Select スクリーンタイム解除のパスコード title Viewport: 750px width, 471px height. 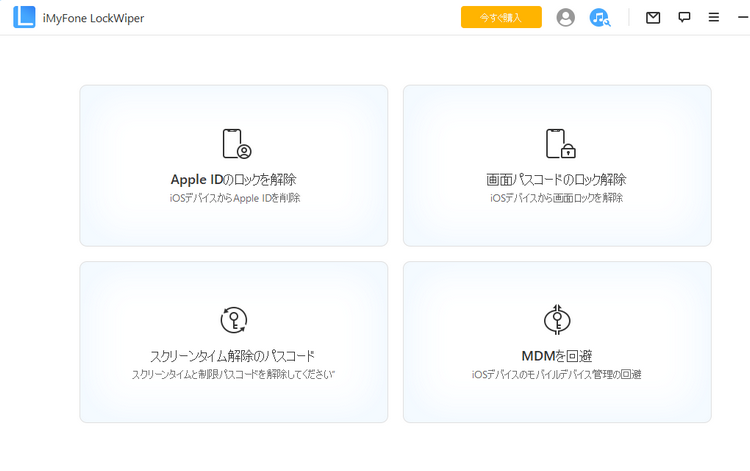tap(232, 356)
